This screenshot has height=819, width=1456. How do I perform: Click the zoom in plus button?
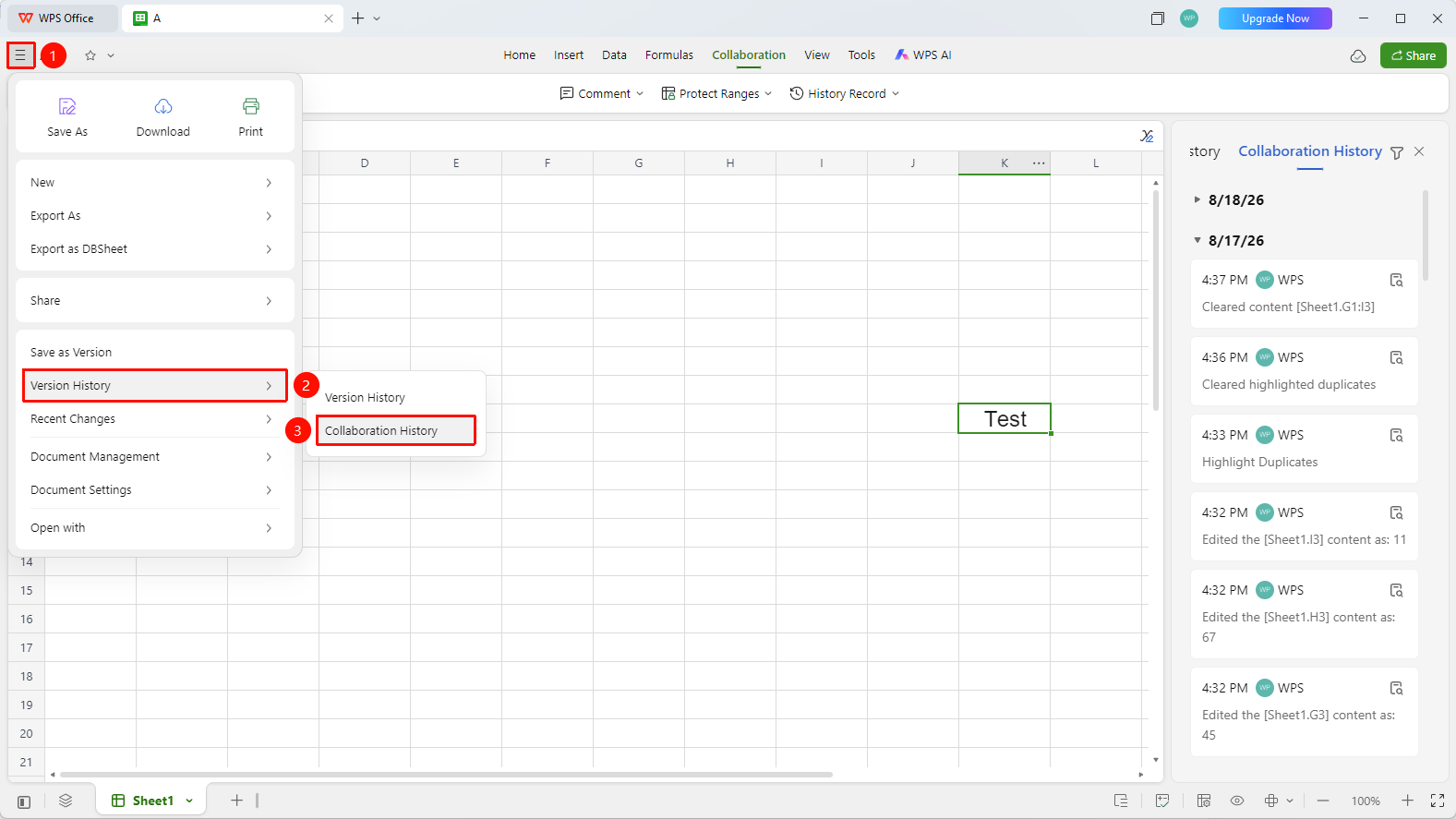[x=1407, y=801]
